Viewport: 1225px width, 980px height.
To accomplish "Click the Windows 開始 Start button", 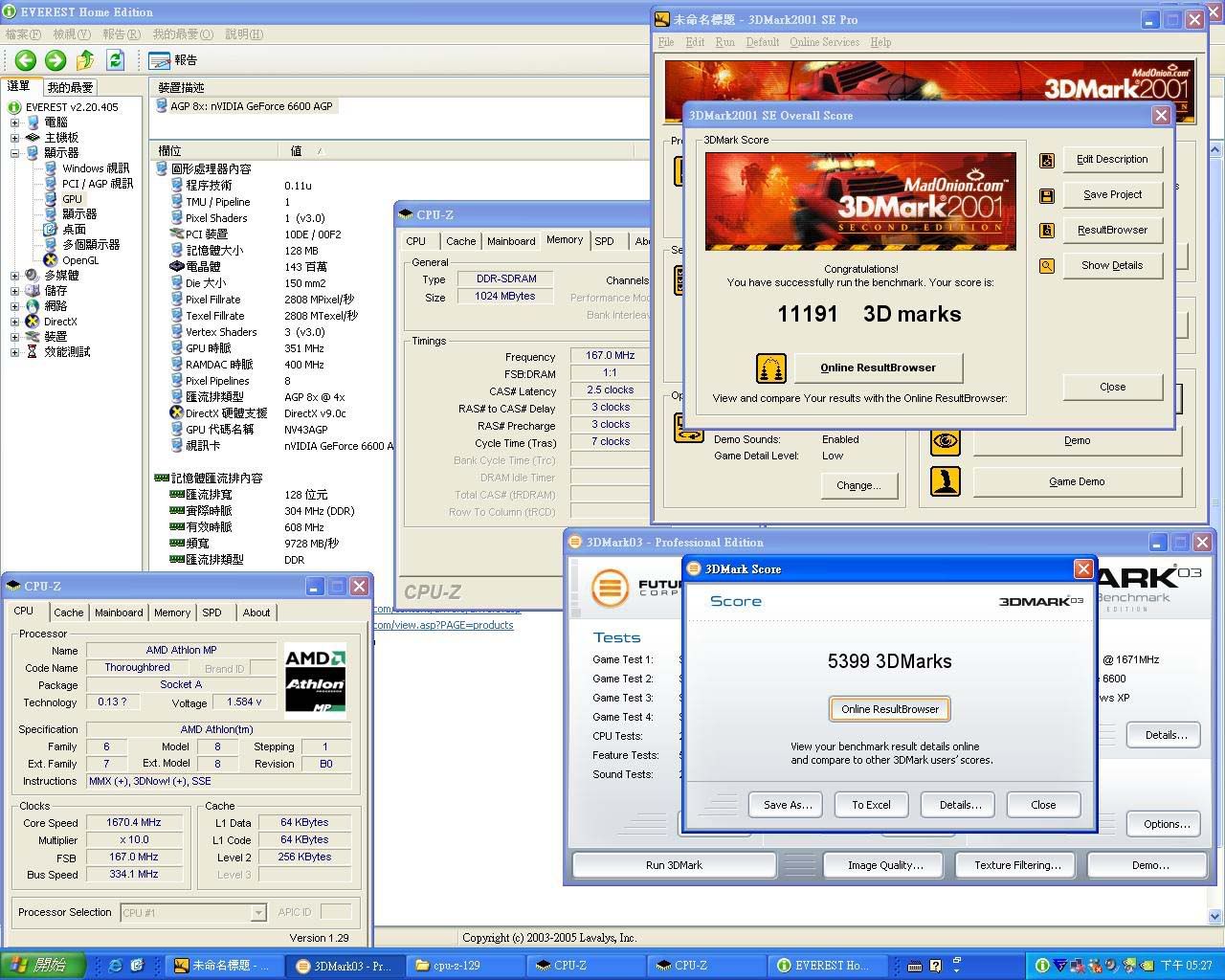I will click(43, 966).
